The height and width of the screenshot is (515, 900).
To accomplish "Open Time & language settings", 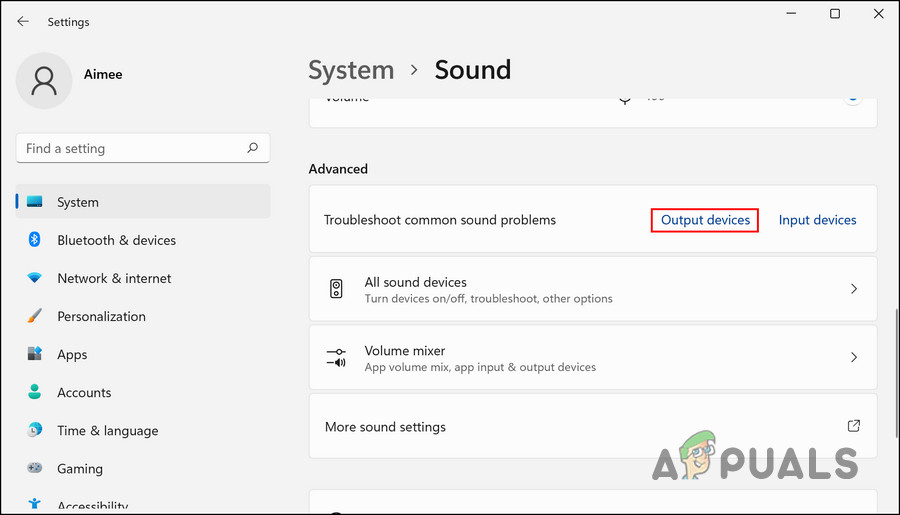I will click(107, 430).
